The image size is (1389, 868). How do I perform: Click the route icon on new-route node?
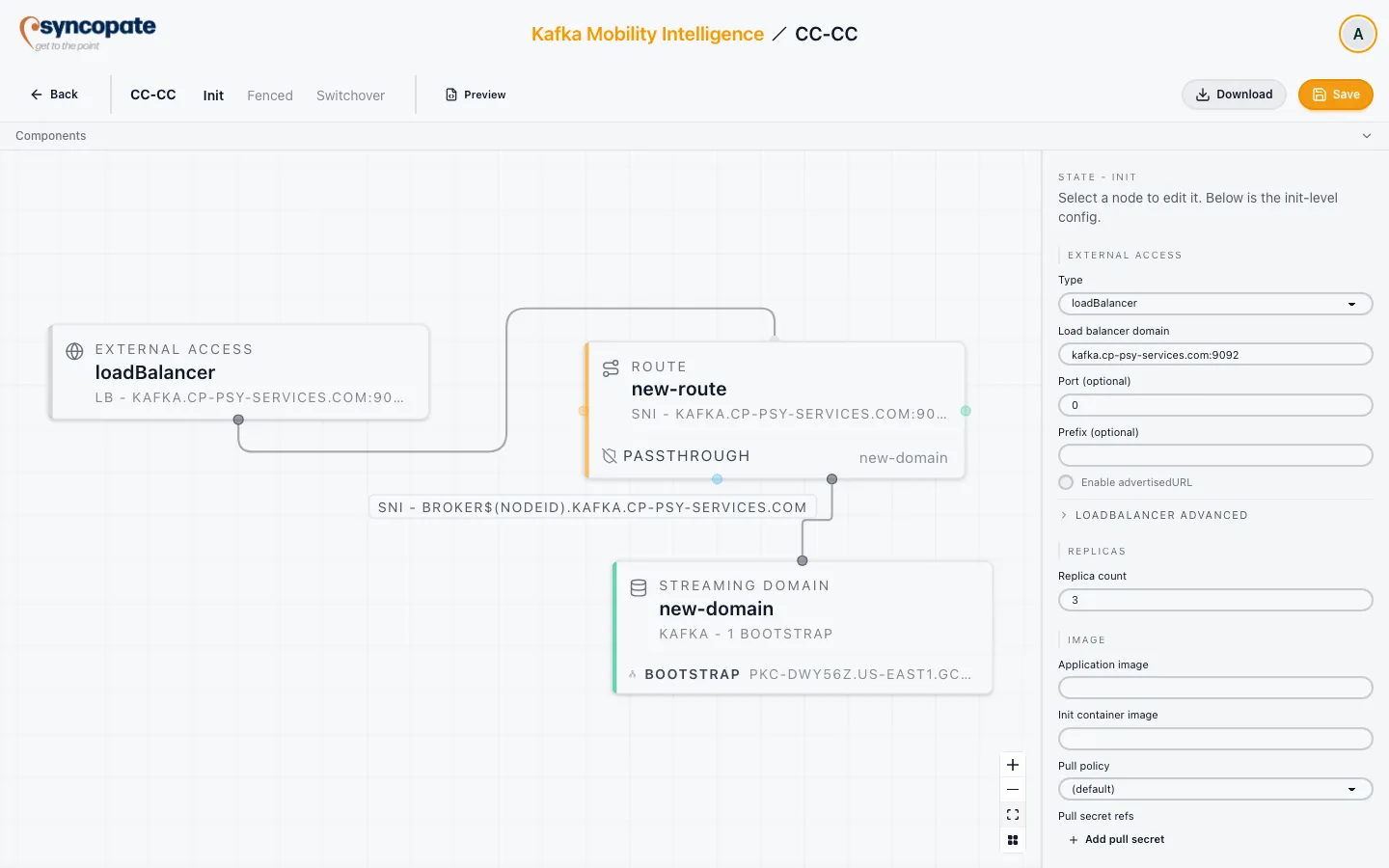(x=611, y=368)
